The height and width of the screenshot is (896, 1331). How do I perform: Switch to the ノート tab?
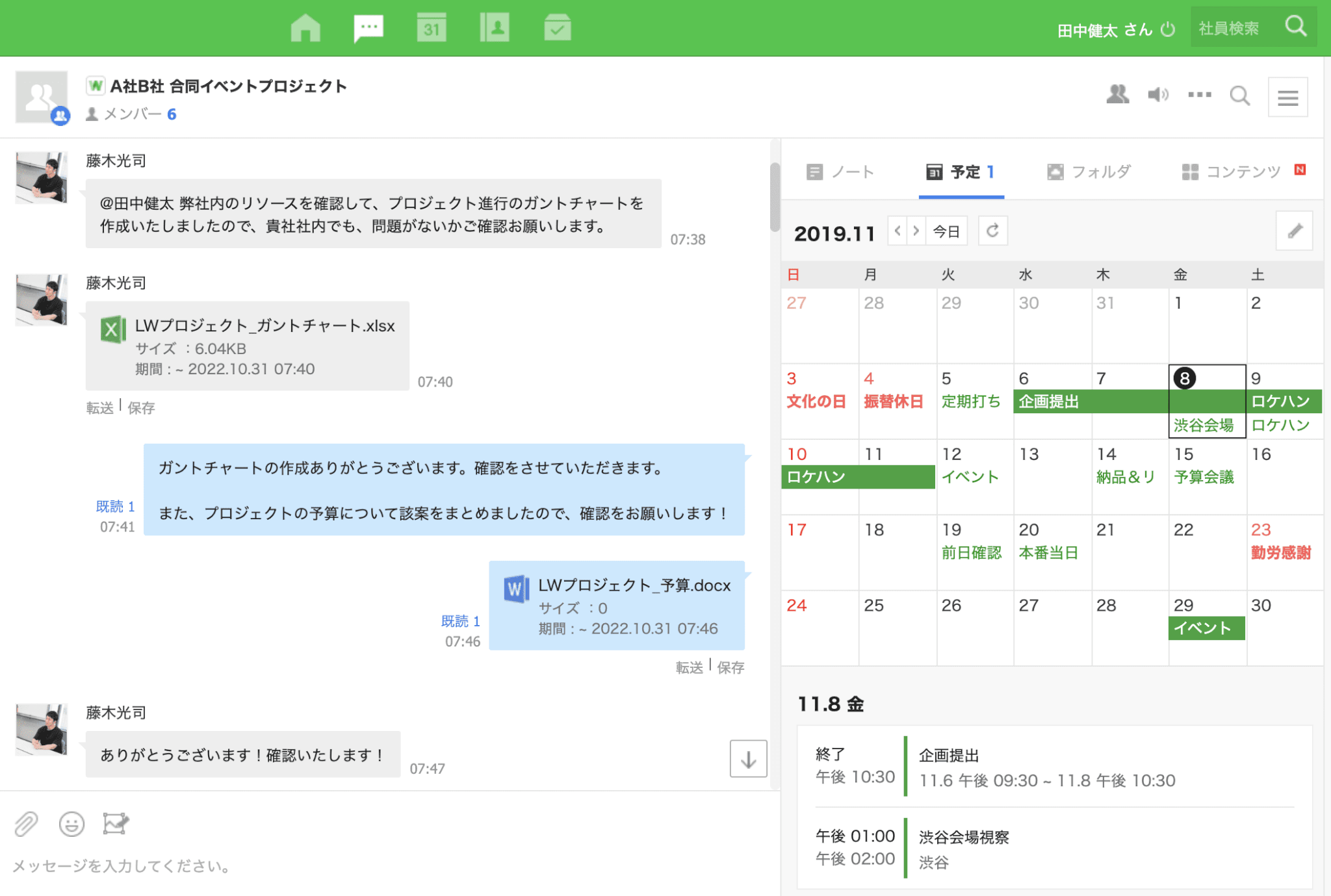[x=840, y=172]
